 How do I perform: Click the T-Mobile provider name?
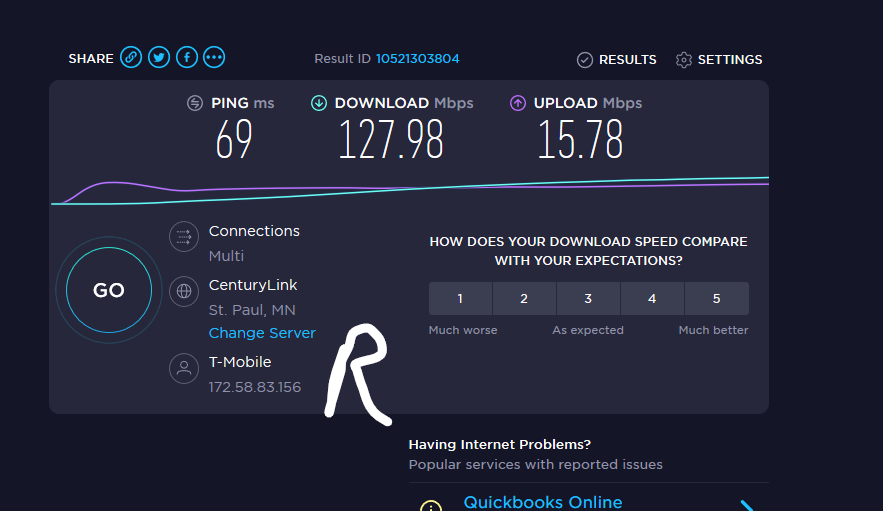240,362
